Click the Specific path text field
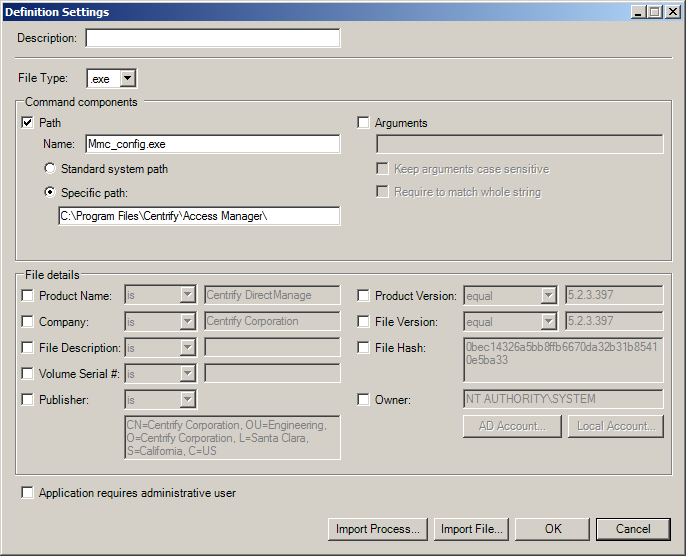 (x=199, y=216)
